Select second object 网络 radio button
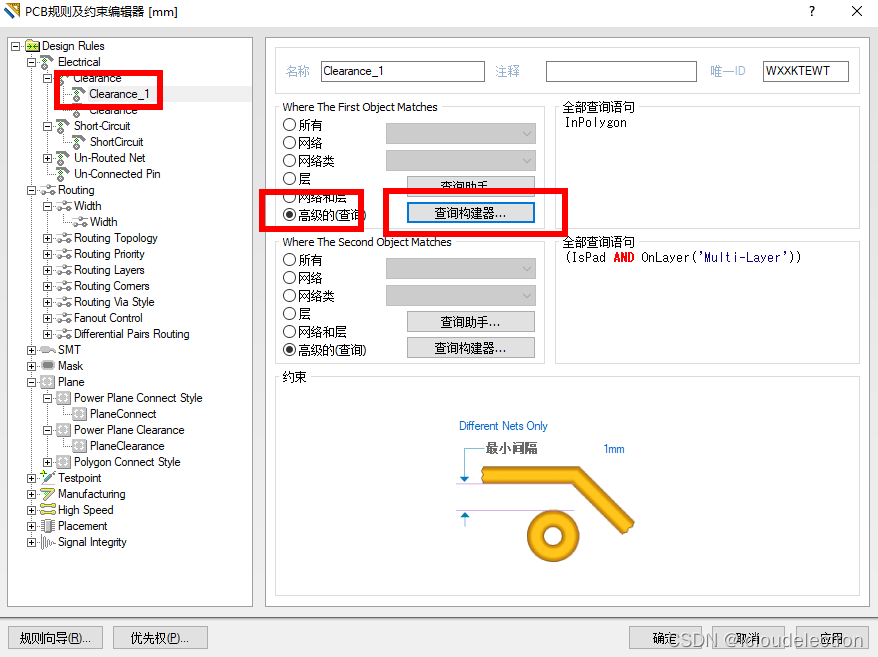Viewport: 878px width, 657px height. tap(289, 277)
